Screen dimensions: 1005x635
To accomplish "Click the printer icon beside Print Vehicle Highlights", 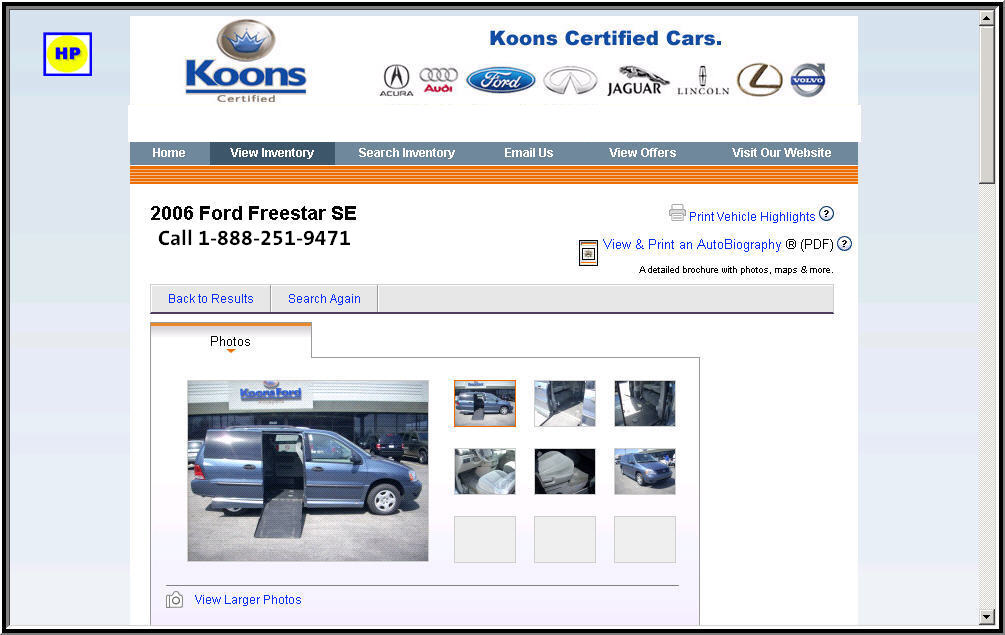I will click(677, 213).
